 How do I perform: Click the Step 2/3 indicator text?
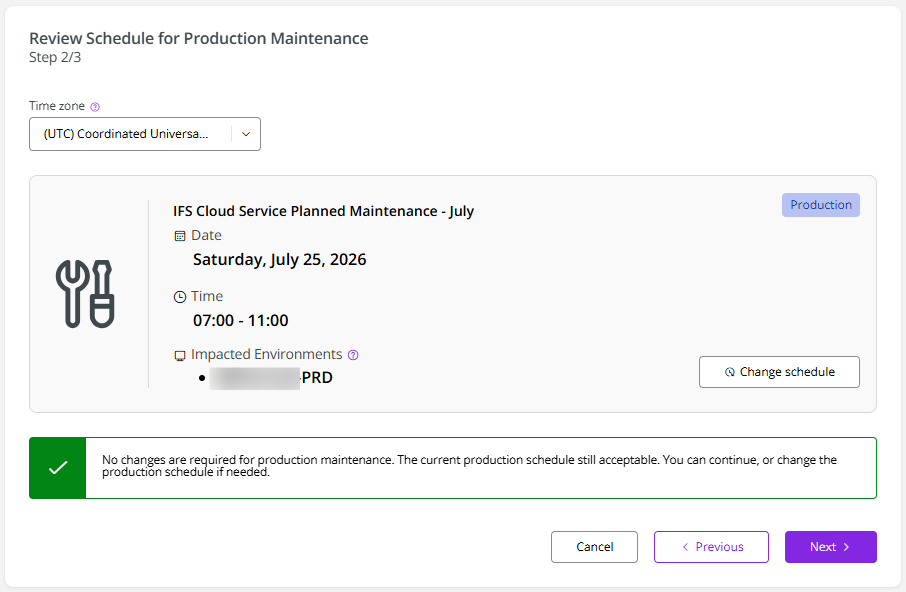click(55, 57)
